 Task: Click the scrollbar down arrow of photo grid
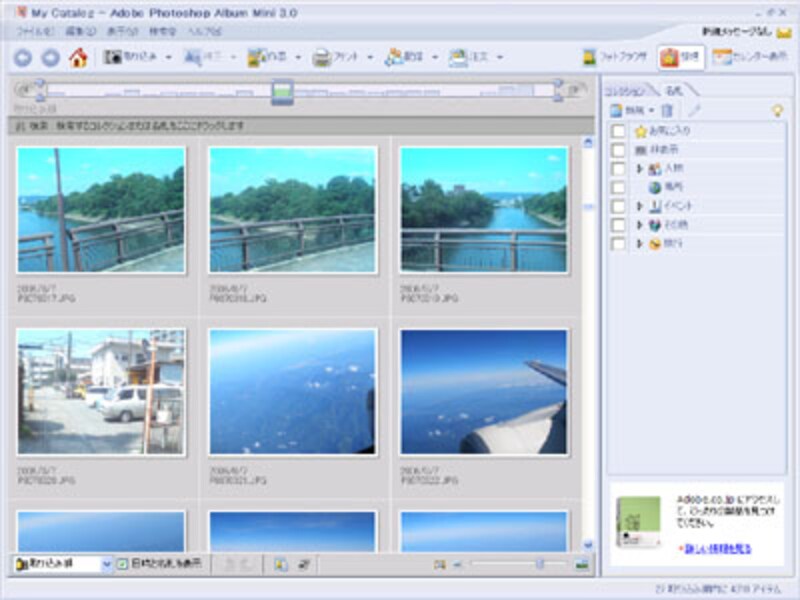pyautogui.click(x=588, y=545)
